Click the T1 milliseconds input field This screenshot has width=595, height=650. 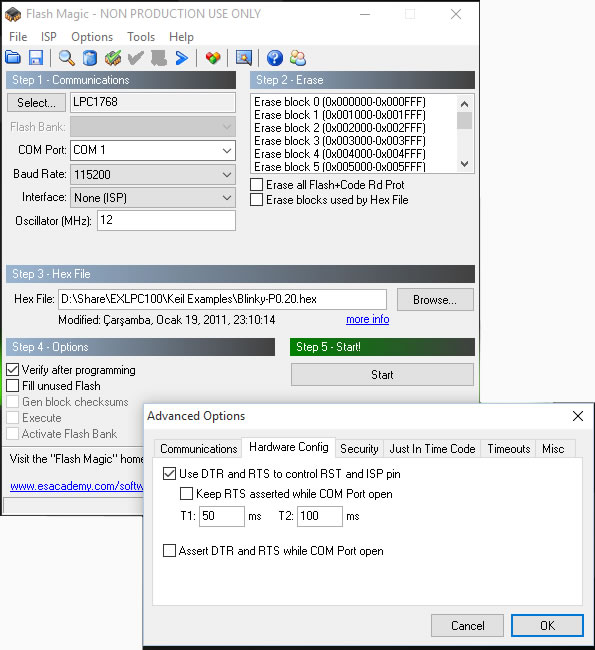coord(221,516)
